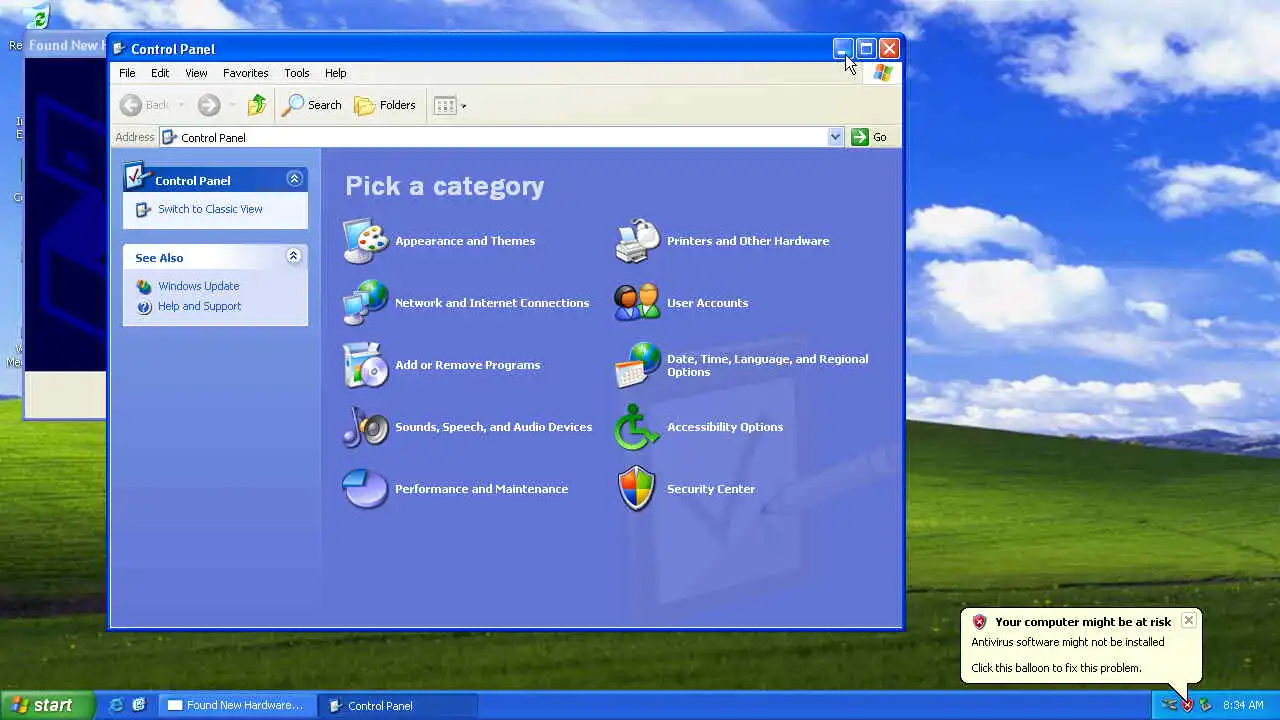Click the Show Desktop Quick Launch icon
1280x720 pixels.
tap(139, 705)
